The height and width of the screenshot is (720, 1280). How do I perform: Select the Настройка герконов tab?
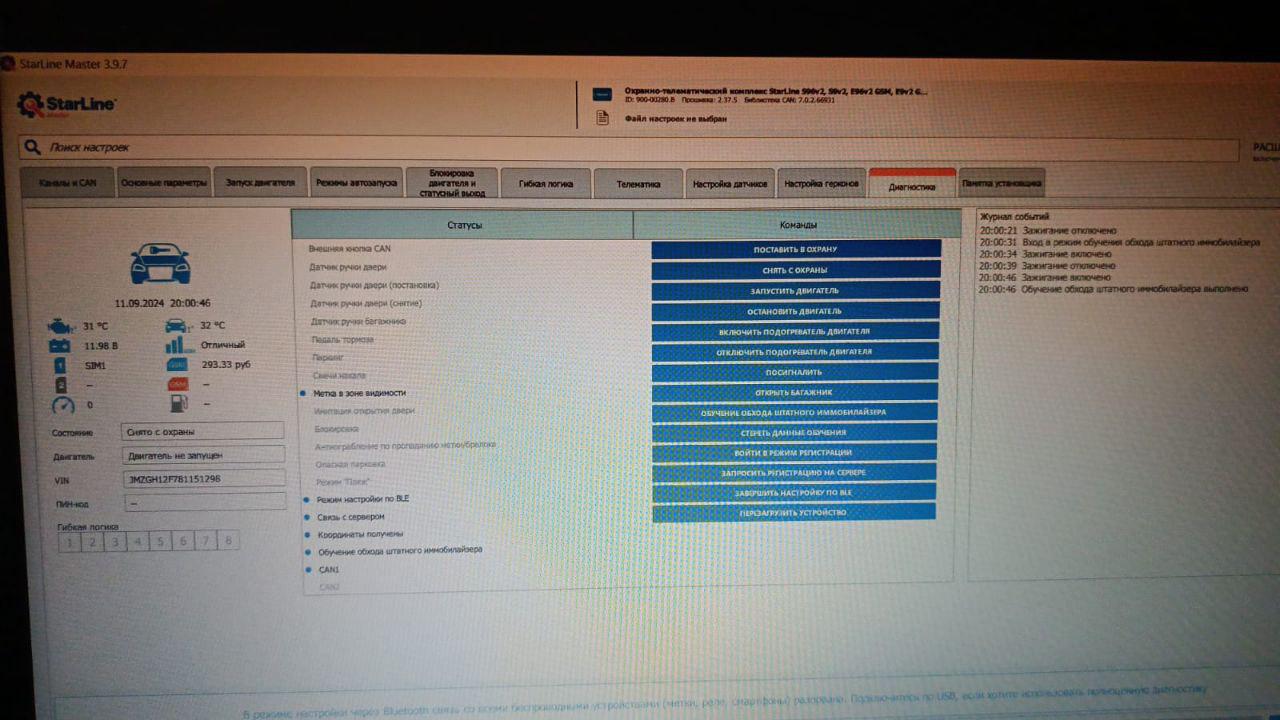[x=821, y=184]
